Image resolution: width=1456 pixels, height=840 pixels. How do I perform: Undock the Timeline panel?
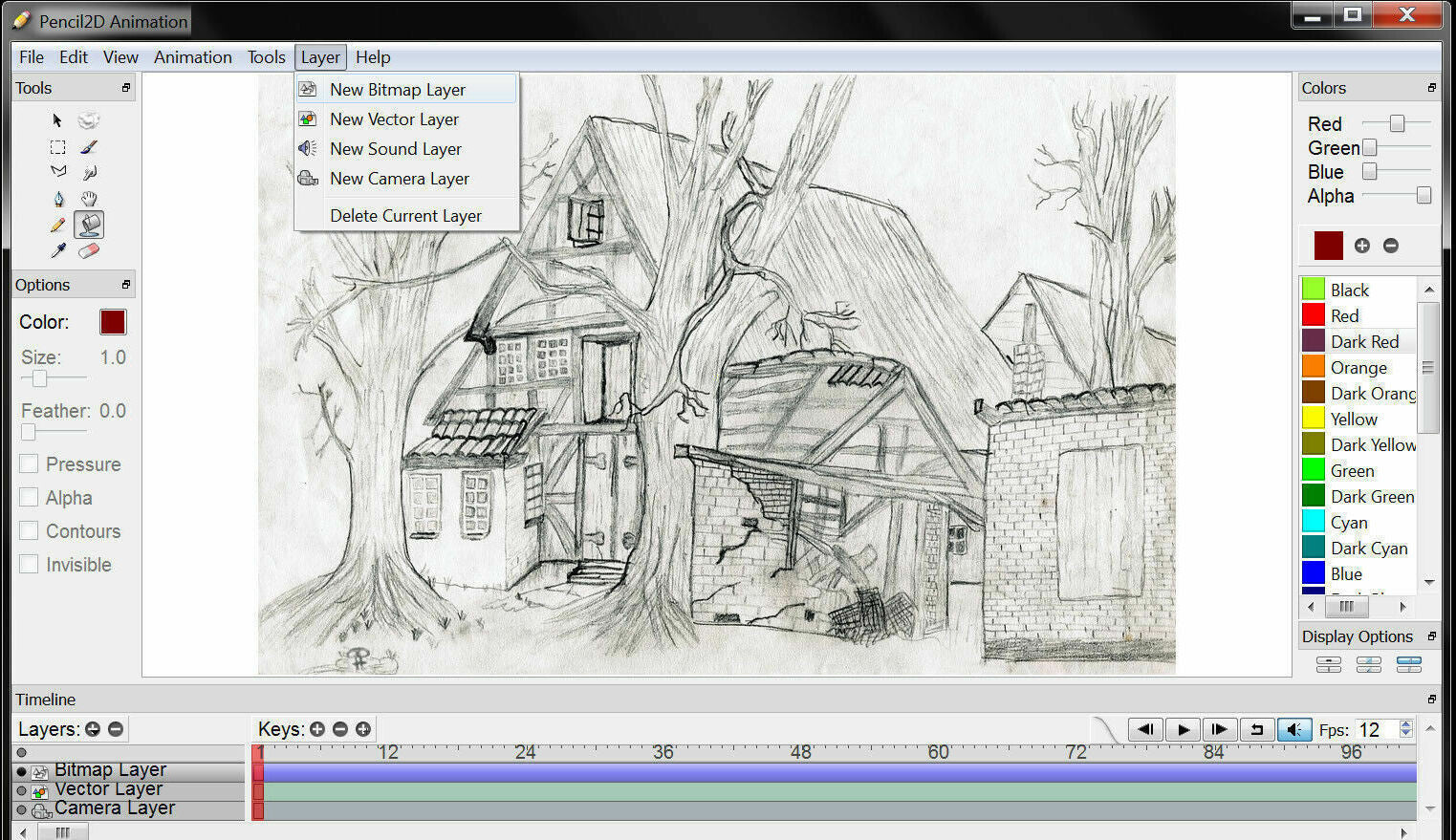pos(1431,700)
